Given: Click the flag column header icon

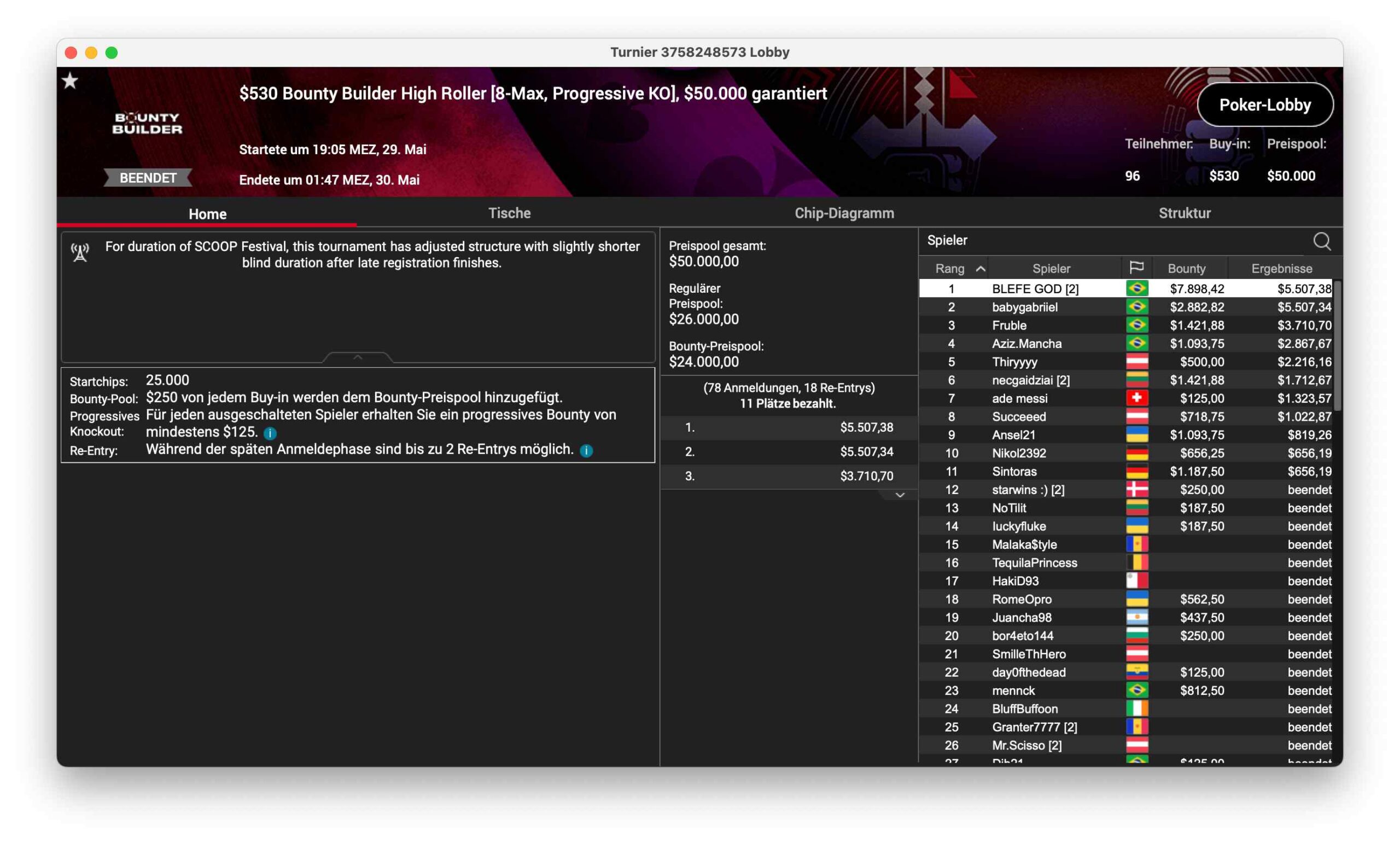Looking at the screenshot, I should point(1136,268).
